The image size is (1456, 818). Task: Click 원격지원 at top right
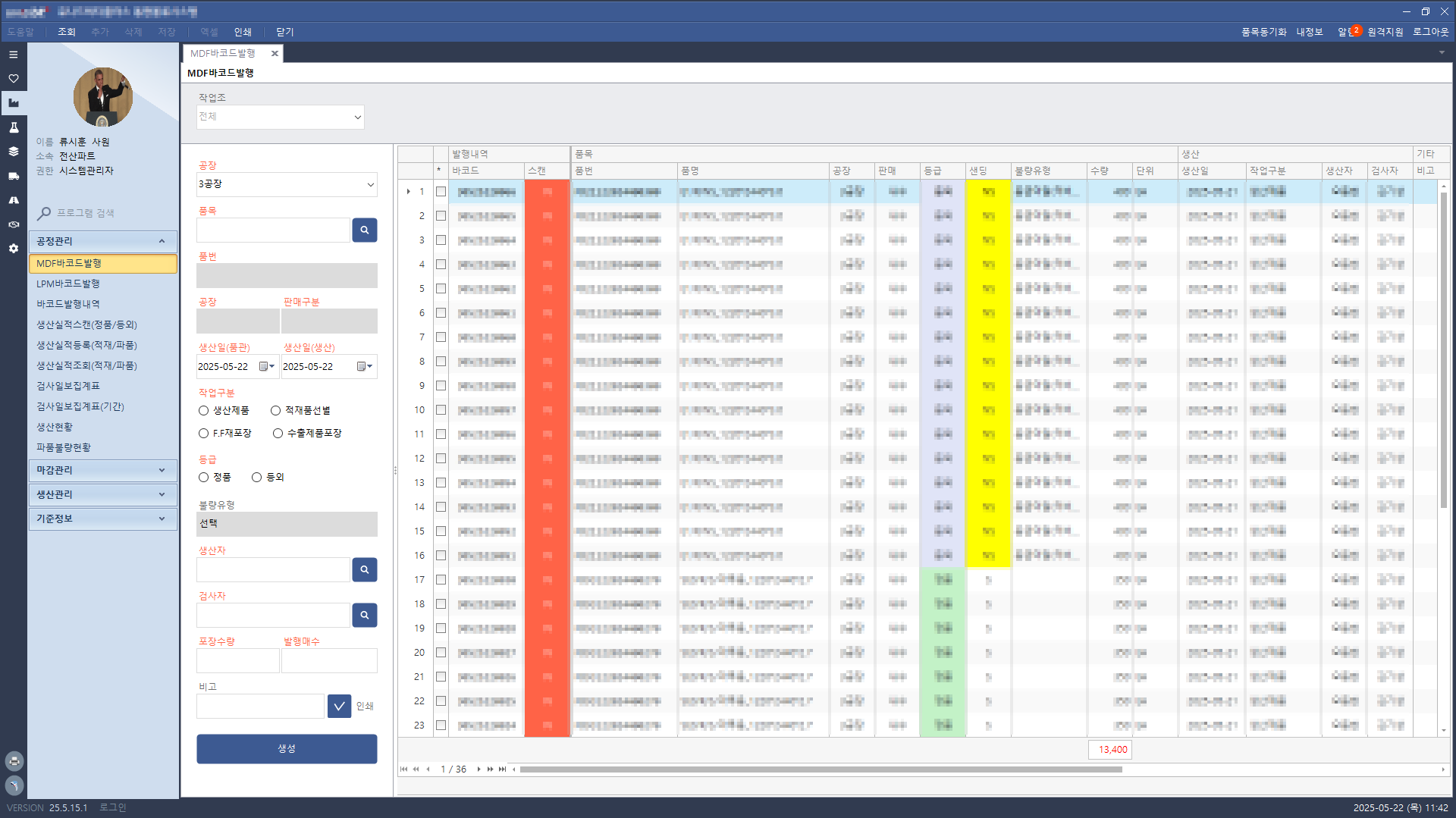pos(1385,32)
